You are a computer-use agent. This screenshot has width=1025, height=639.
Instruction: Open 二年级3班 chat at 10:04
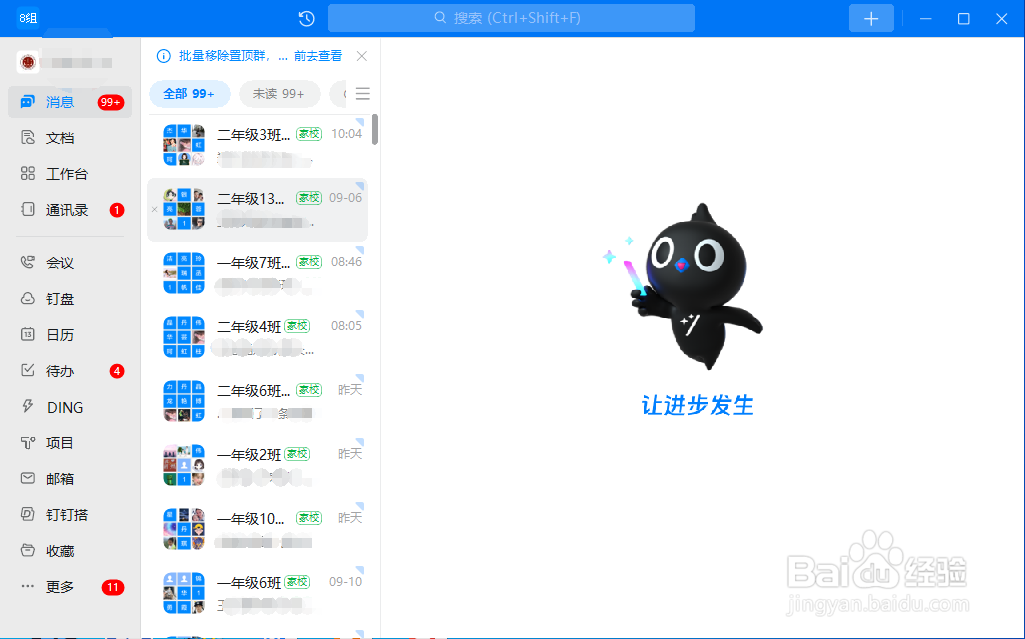(258, 145)
